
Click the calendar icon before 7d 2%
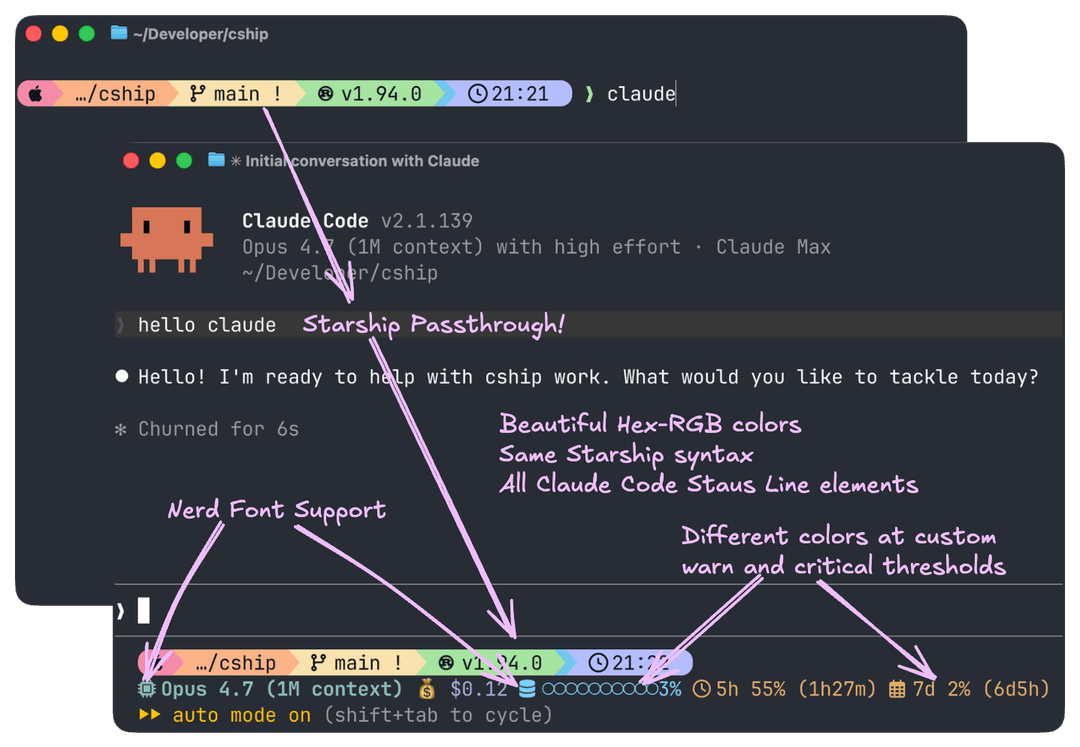pos(897,688)
